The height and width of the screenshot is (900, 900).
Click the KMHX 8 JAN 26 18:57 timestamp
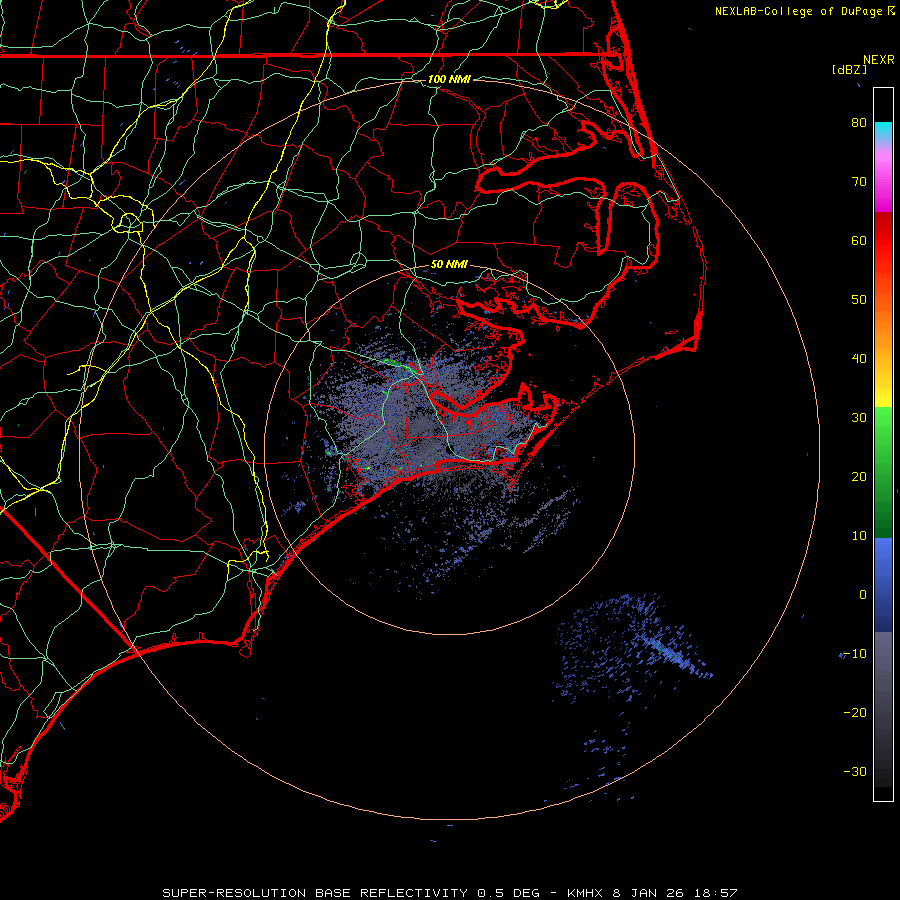pyautogui.click(x=652, y=893)
